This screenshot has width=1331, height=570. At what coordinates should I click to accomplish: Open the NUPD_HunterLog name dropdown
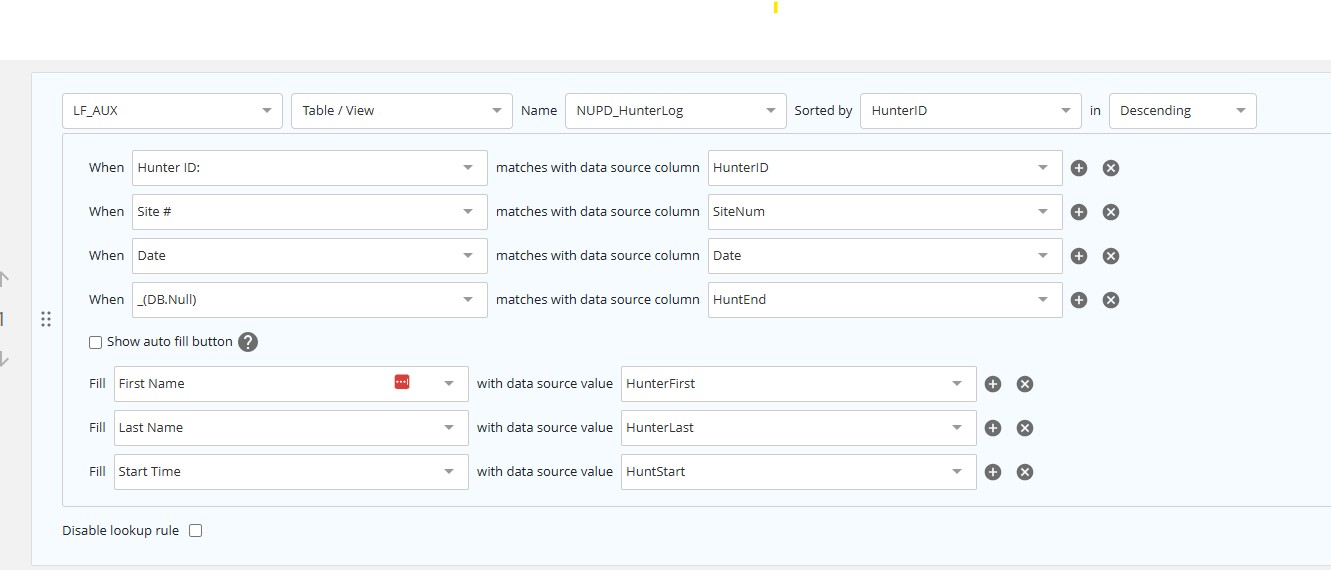[675, 111]
